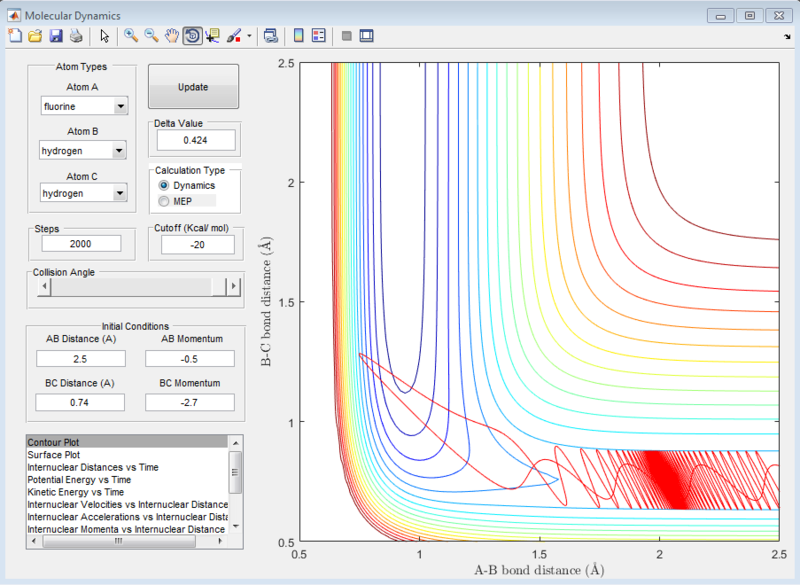Insert a colorbar using the toolbar icon
800x585 pixels.
tap(298, 36)
